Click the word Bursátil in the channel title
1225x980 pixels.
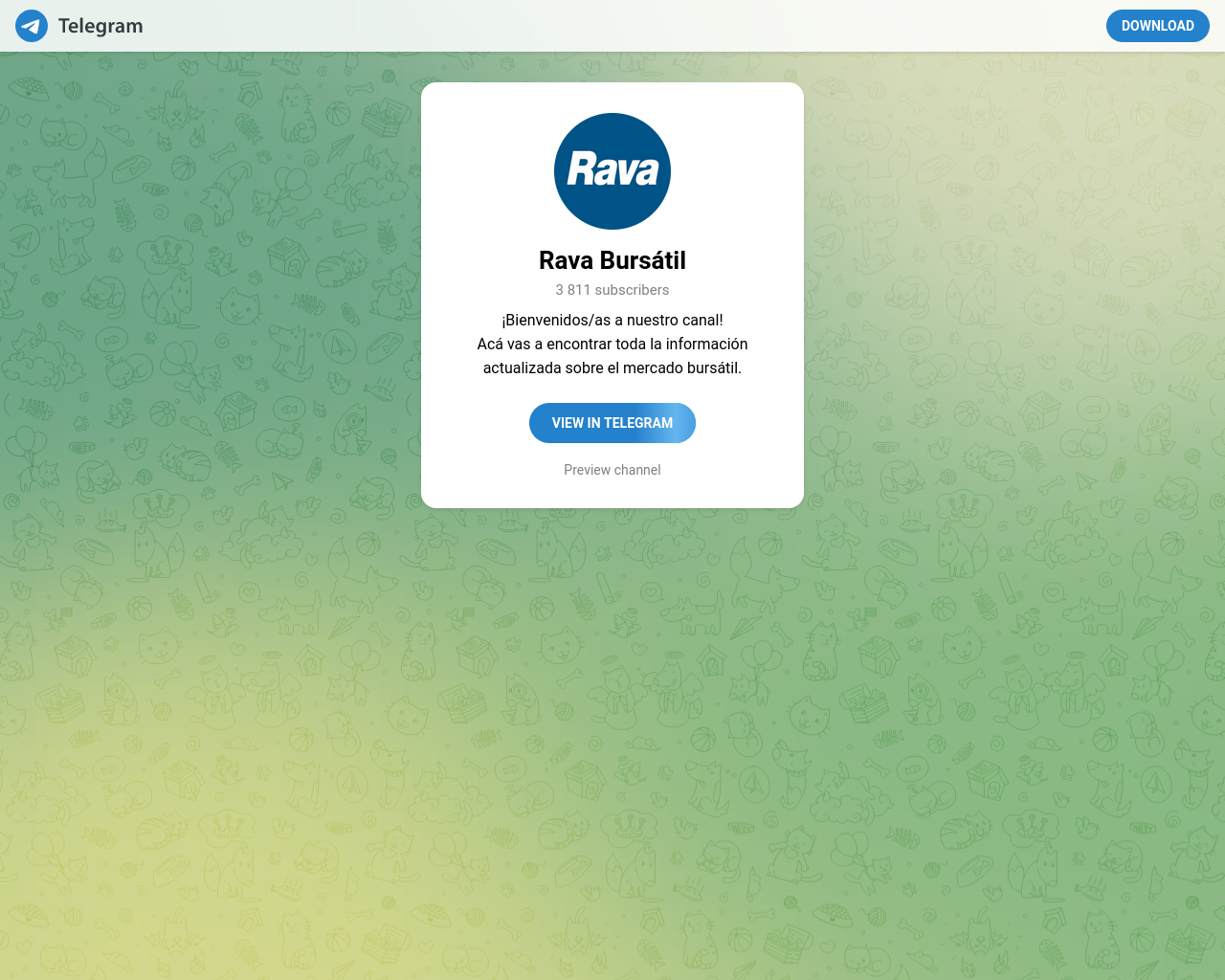click(x=643, y=260)
